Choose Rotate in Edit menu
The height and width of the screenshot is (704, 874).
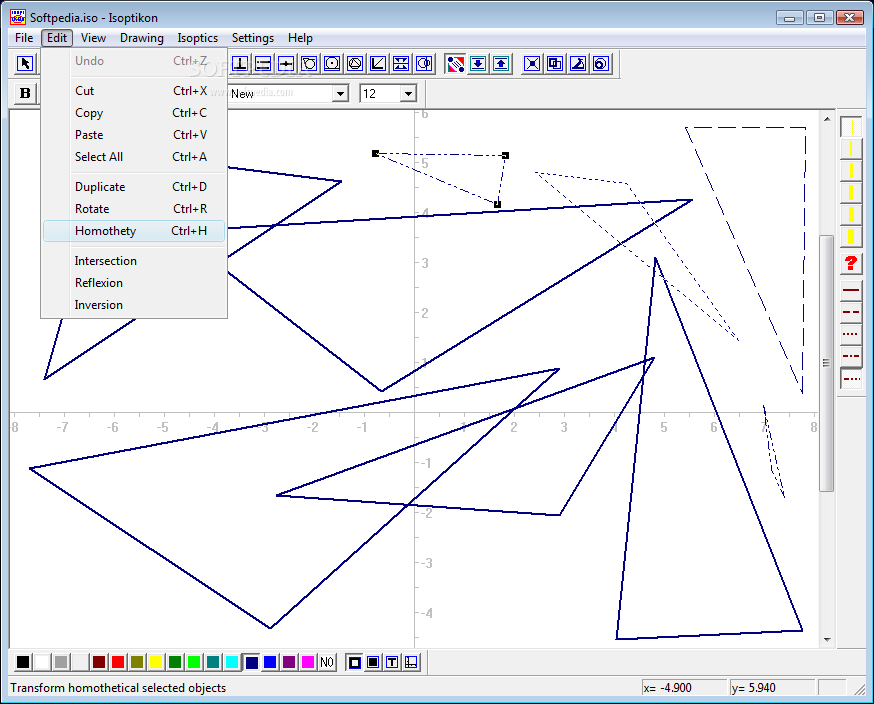tap(134, 209)
